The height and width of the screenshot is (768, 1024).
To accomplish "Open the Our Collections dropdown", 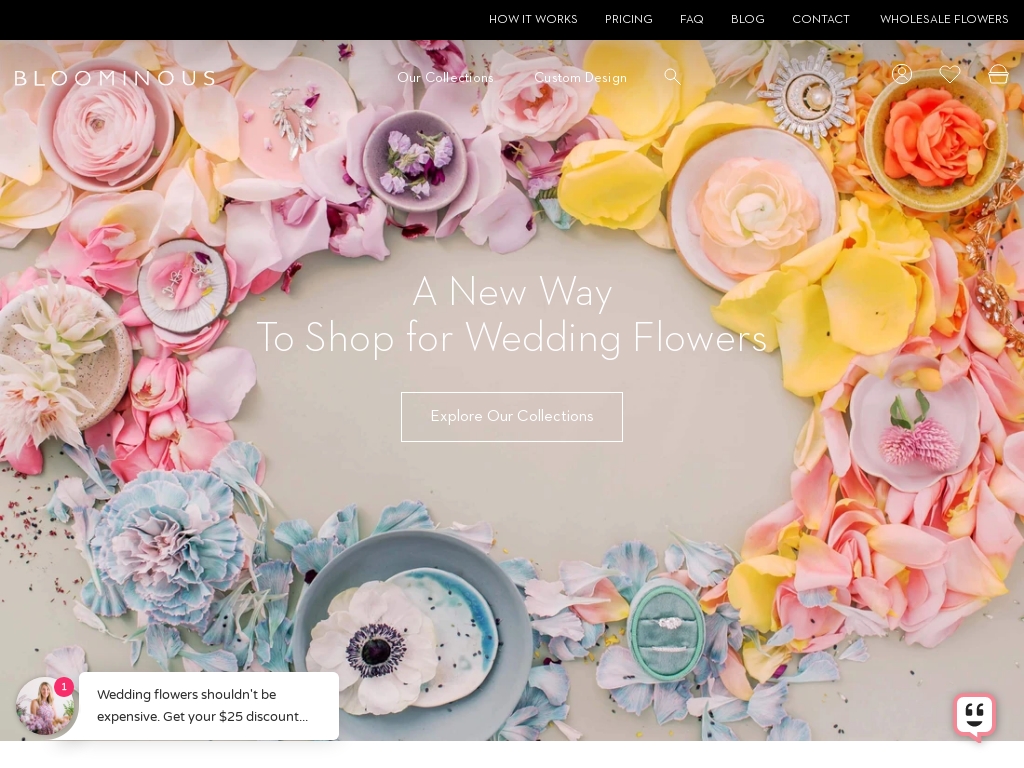I will tap(445, 77).
